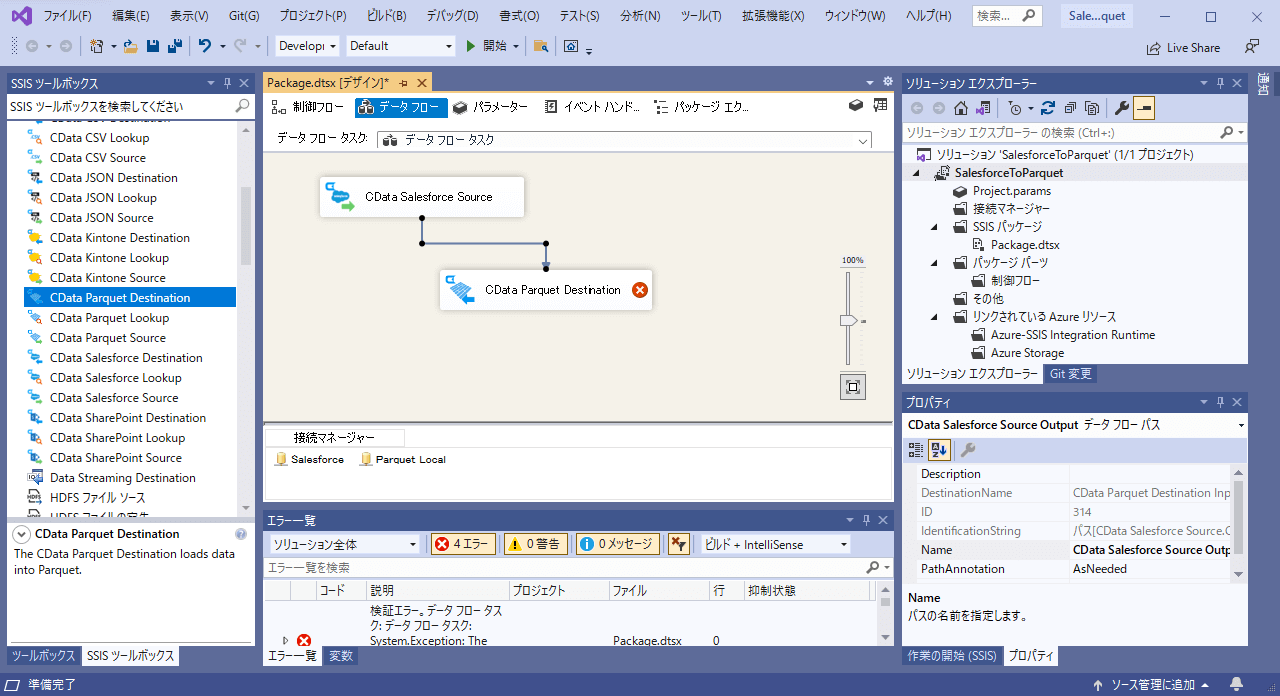This screenshot has height=696, width=1280.
Task: Switch to パラメーター tab
Action: pyautogui.click(x=489, y=106)
